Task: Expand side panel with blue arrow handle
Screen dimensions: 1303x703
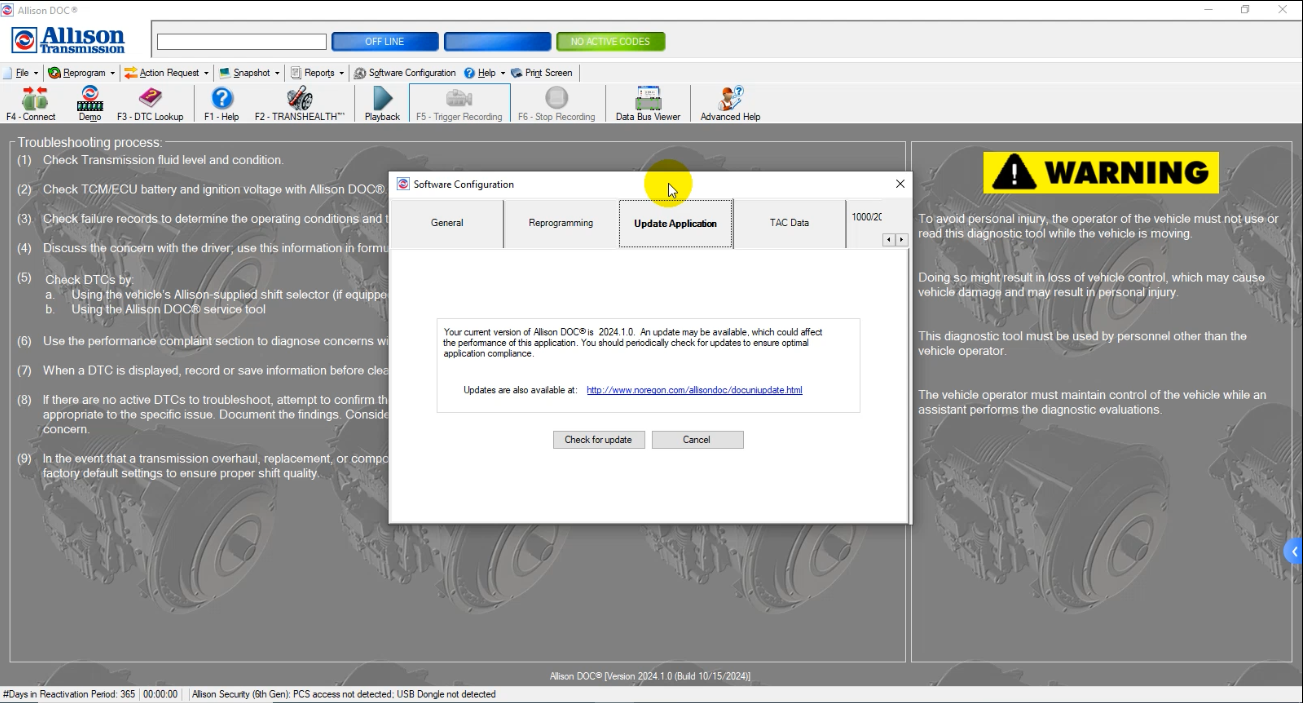Action: pos(1294,551)
